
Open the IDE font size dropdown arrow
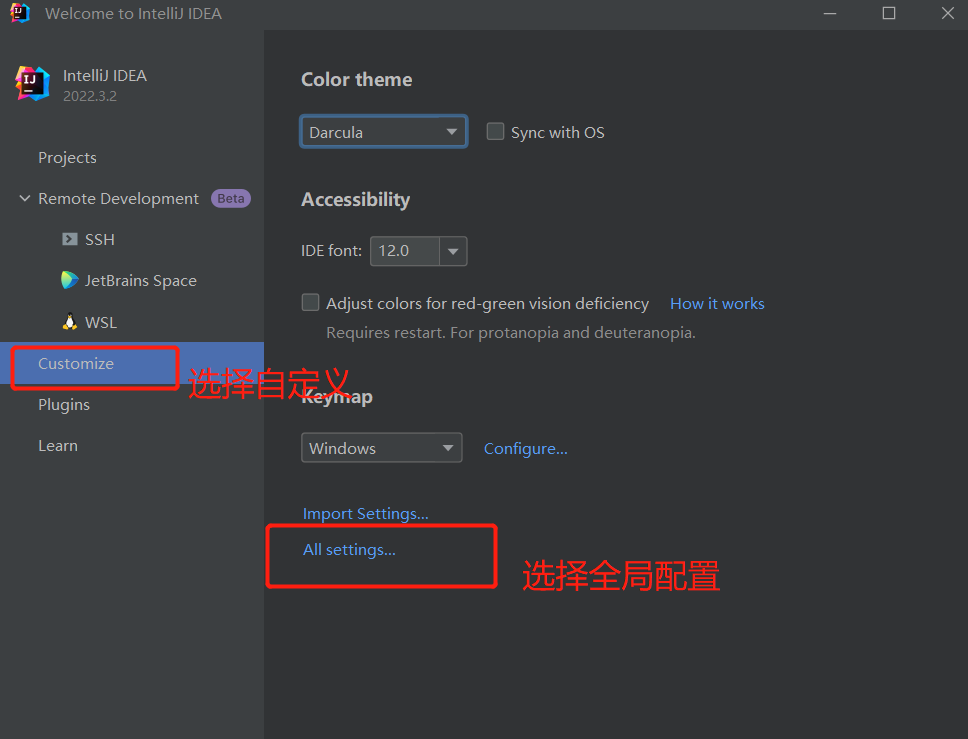(453, 251)
